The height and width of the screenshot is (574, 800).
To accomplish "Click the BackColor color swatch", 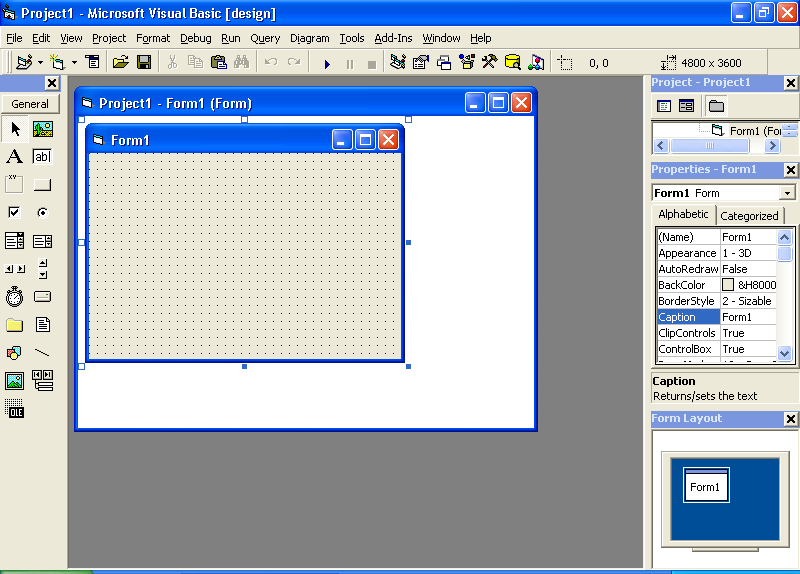I will pyautogui.click(x=728, y=285).
